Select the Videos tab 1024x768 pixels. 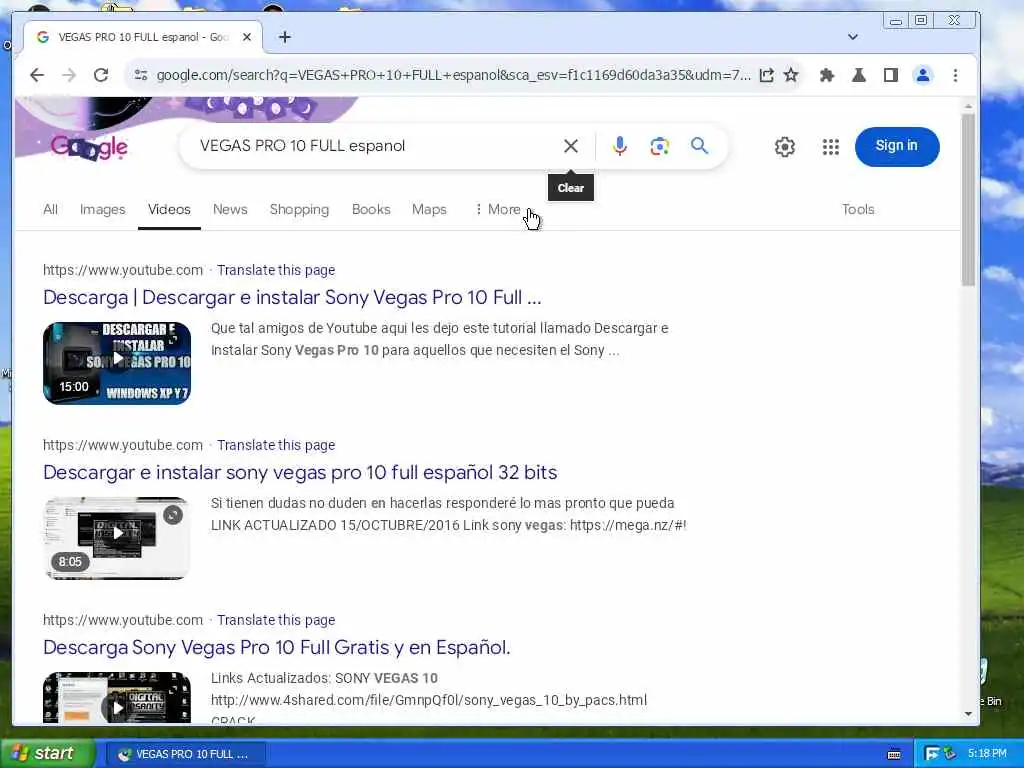point(169,210)
